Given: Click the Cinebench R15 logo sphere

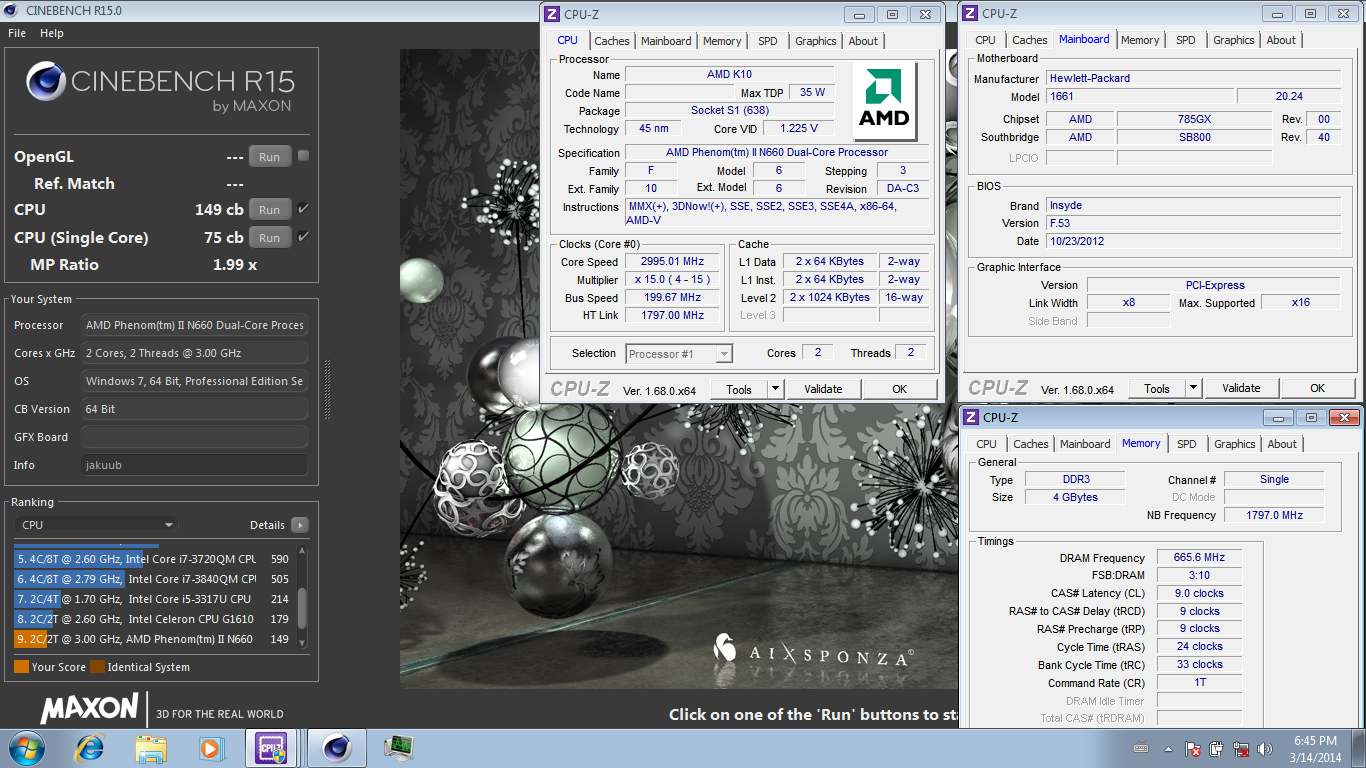Looking at the screenshot, I should [46, 83].
